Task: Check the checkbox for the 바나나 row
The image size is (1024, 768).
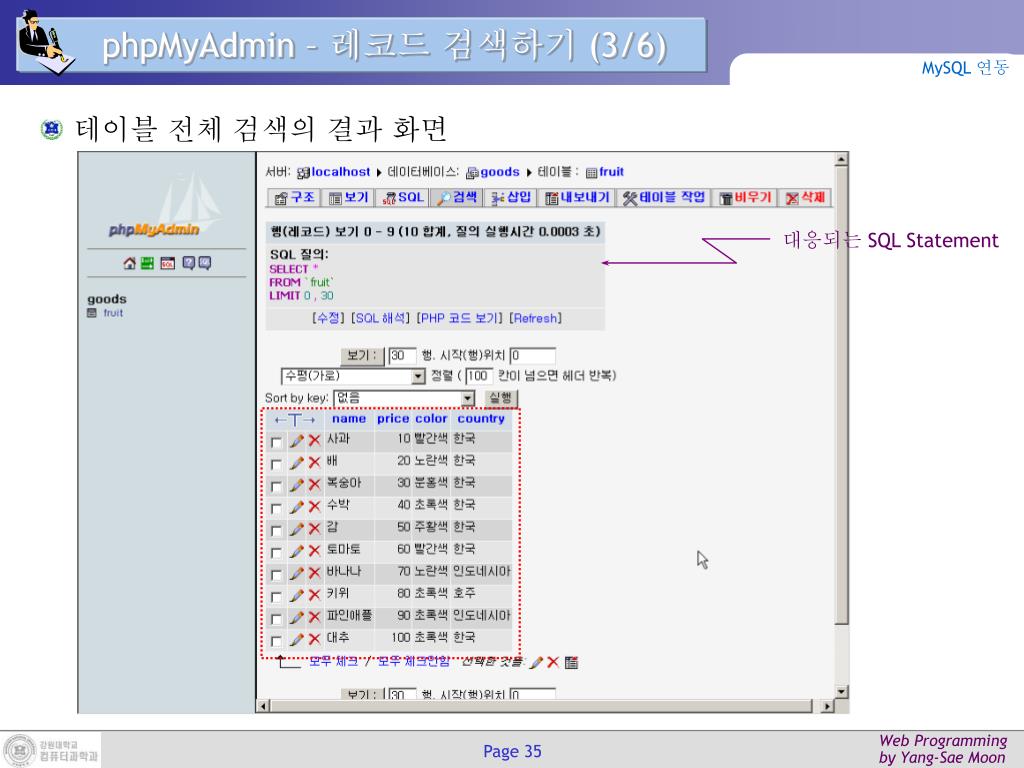Action: click(276, 576)
